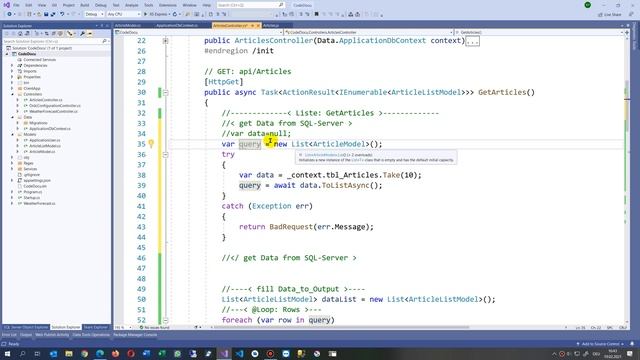Click the notifications icon in the system tray

pos(630,353)
